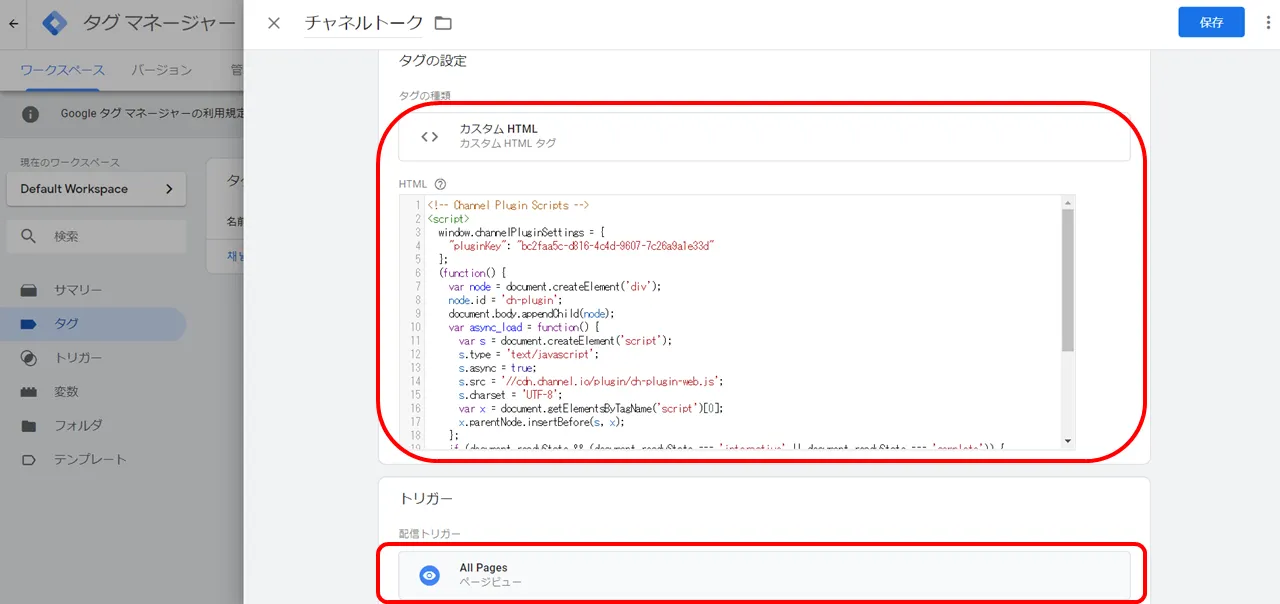
Task: Click the s.charset = 'UTF-8' code line
Action: tap(511, 395)
